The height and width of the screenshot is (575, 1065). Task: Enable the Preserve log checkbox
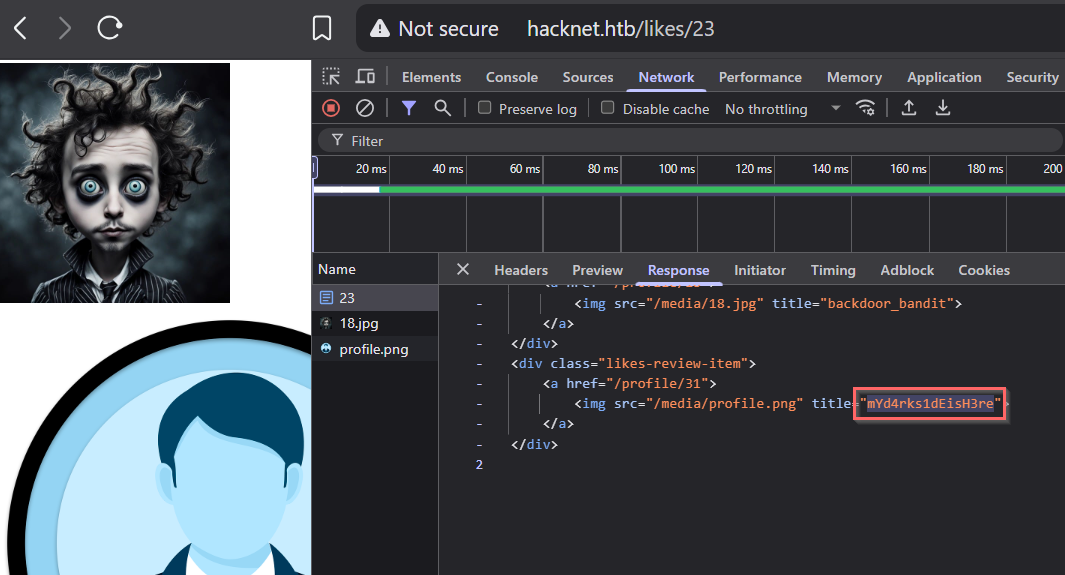485,108
